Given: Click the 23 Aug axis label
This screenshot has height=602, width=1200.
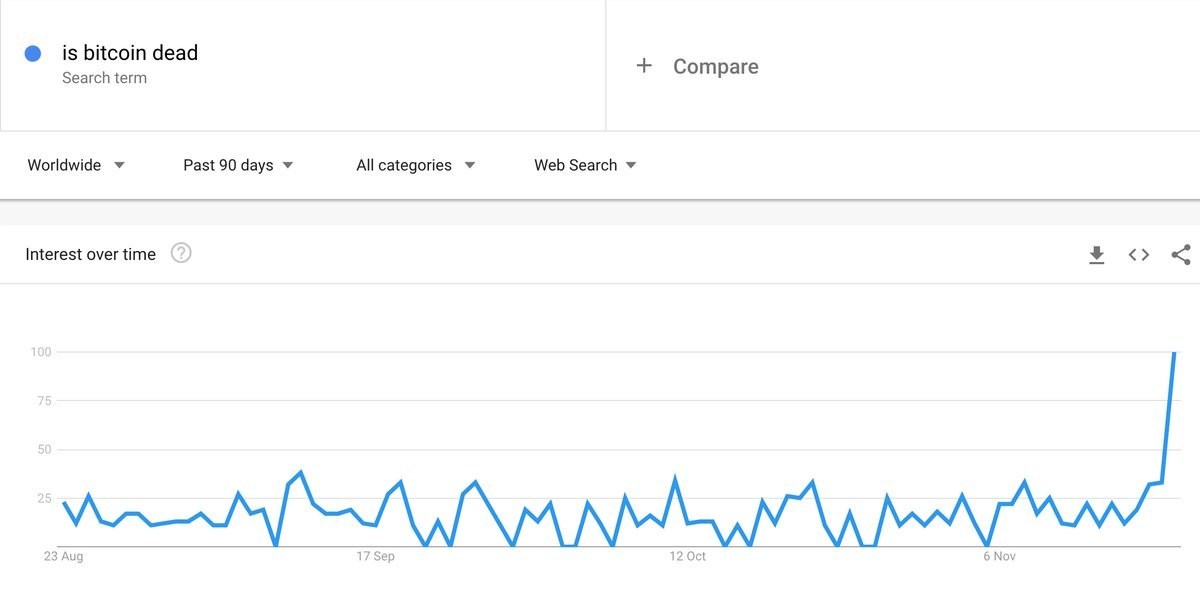Looking at the screenshot, I should pyautogui.click(x=64, y=557).
